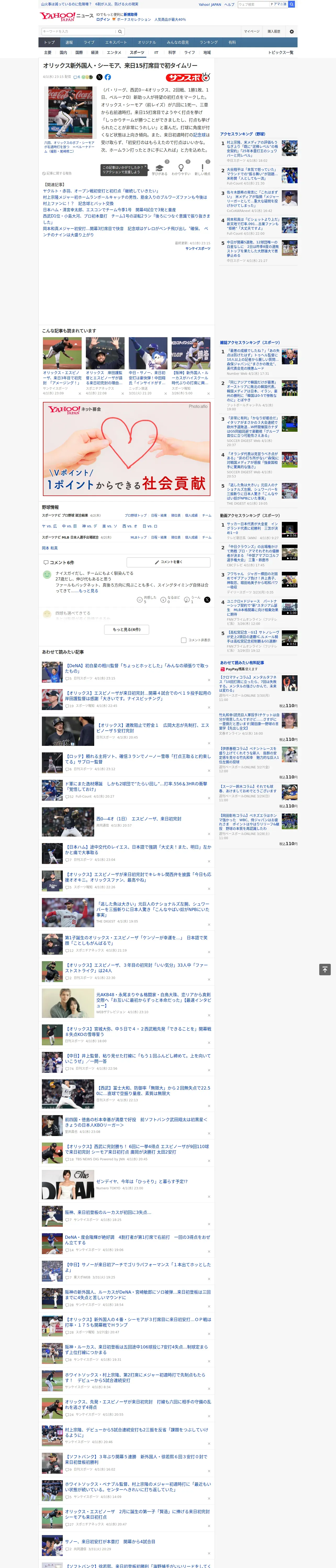Click the Yahoo! JAPAN News logo
This screenshot has height=1568, width=336.
point(67,16)
